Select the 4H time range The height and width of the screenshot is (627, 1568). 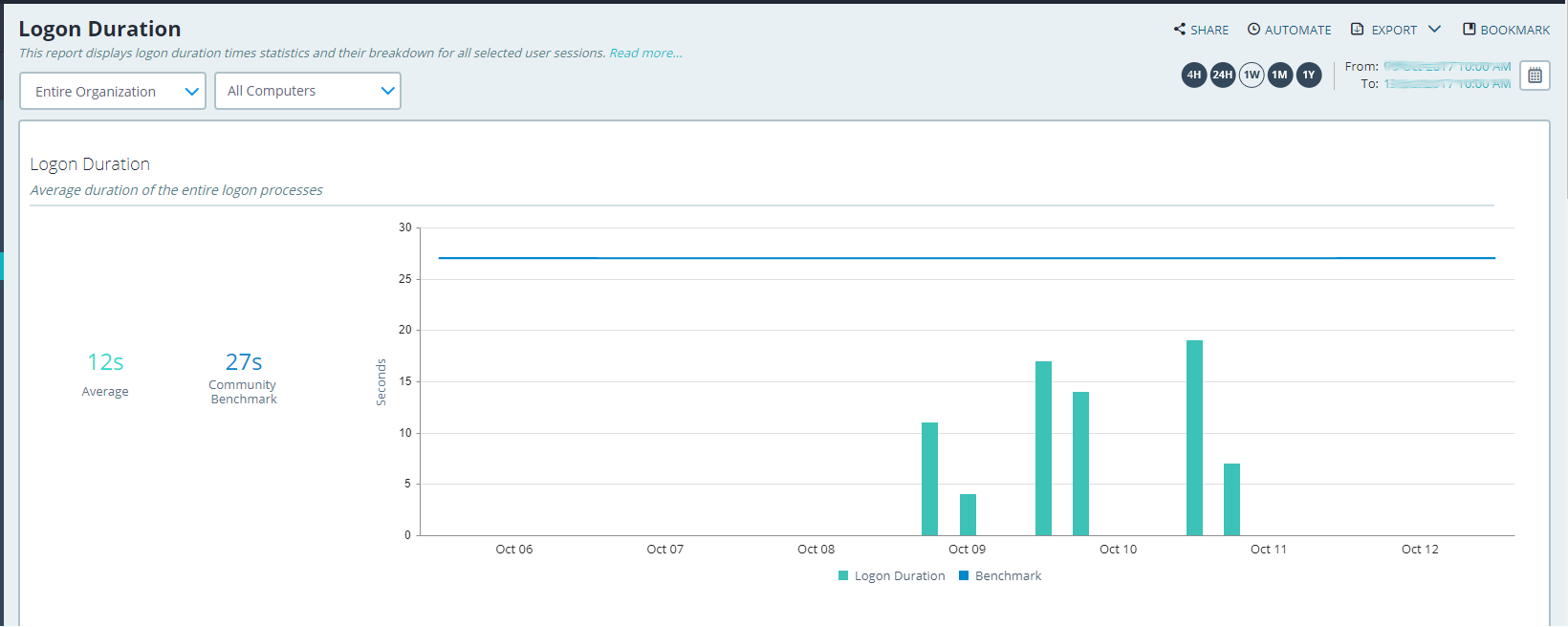coord(1194,75)
